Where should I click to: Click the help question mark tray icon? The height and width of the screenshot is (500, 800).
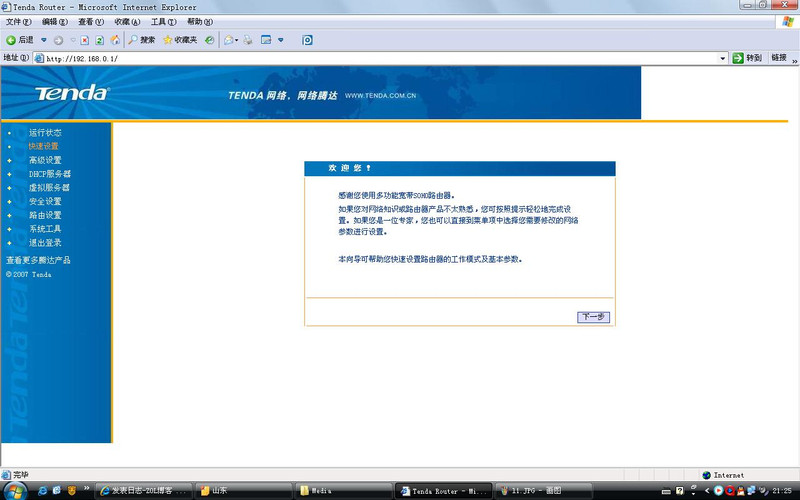[680, 491]
